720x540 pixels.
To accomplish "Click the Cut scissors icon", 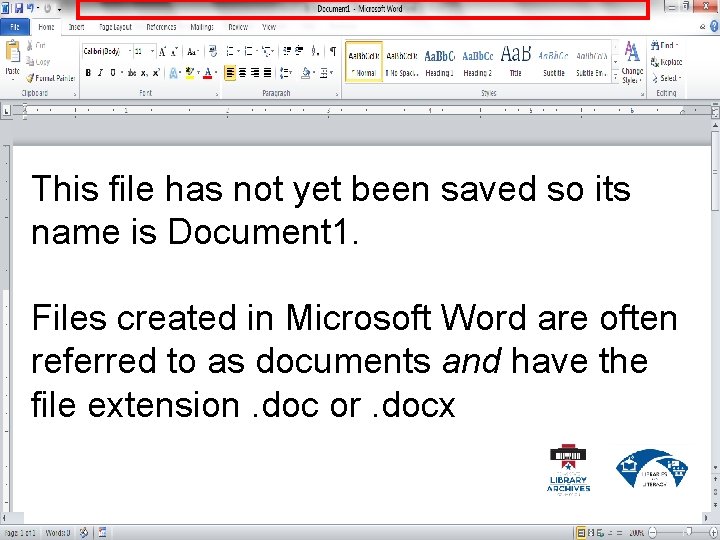I will coord(30,45).
